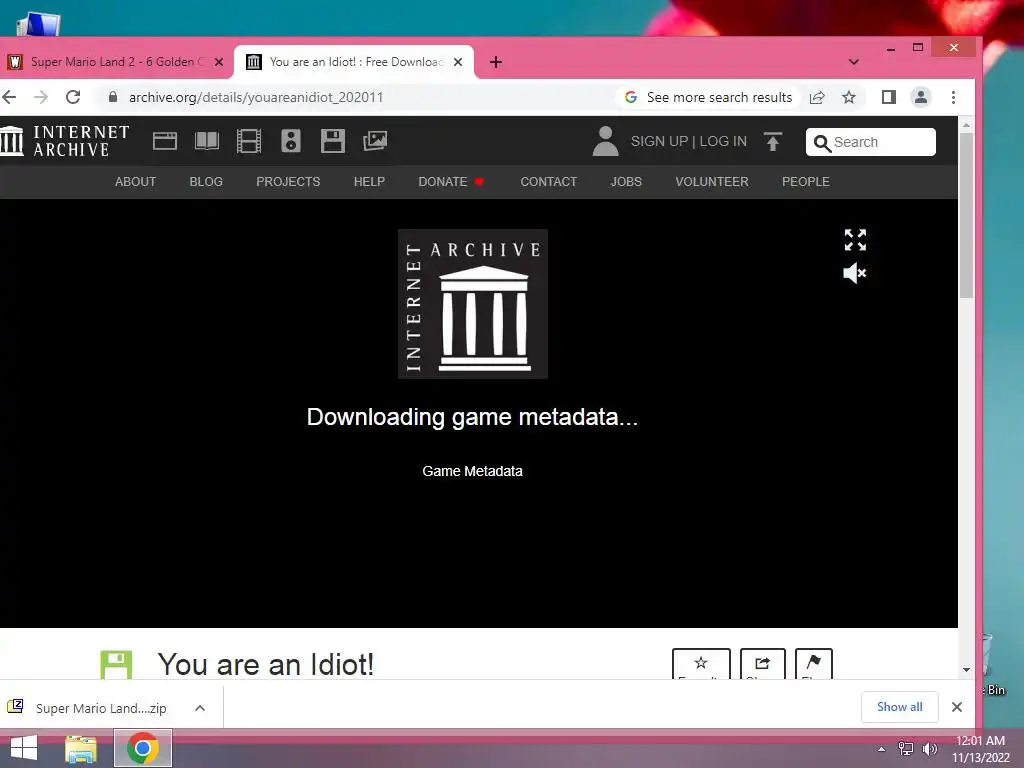The height and width of the screenshot is (768, 1024).
Task: Click the page scrollbar down arrow
Action: click(966, 670)
